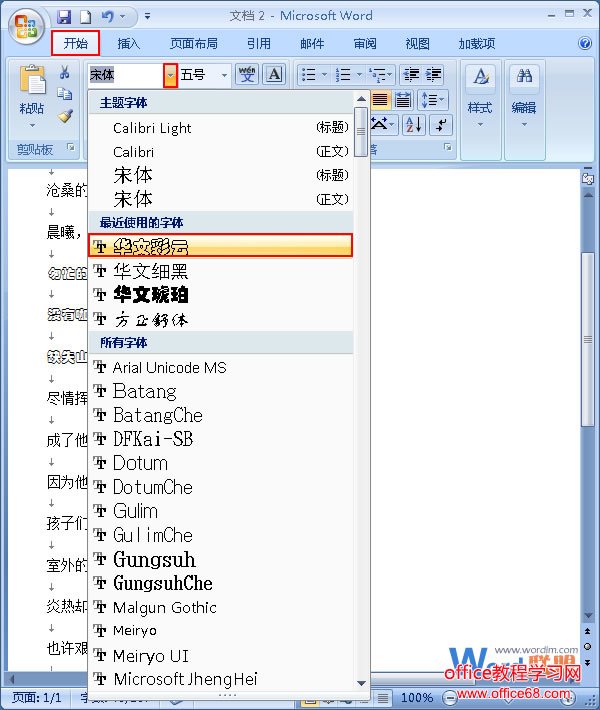The height and width of the screenshot is (710, 600).
Task: Launch the 剪贴板 dialog launcher
Action: point(71,147)
